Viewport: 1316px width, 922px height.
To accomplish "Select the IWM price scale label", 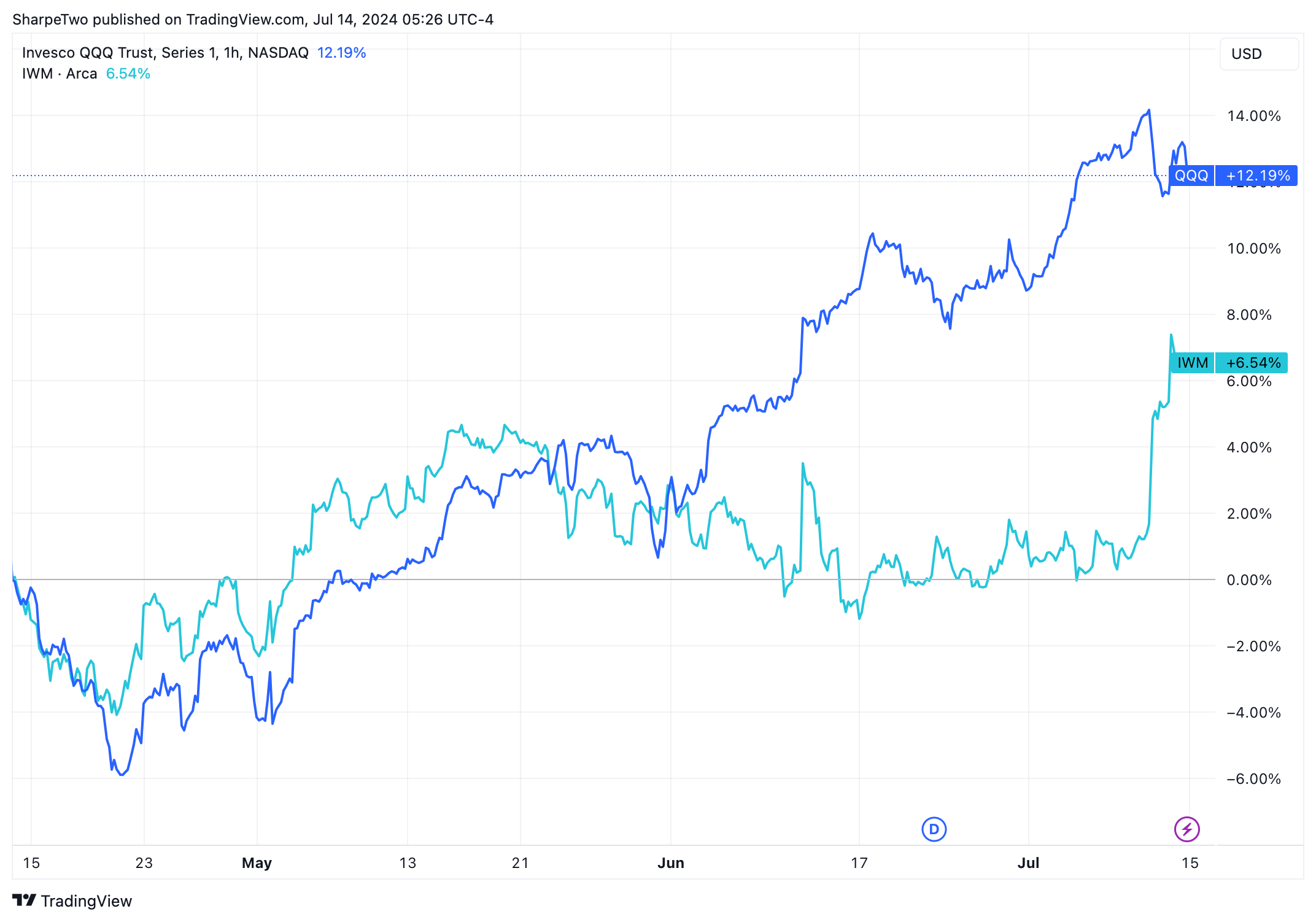I will 1192,363.
